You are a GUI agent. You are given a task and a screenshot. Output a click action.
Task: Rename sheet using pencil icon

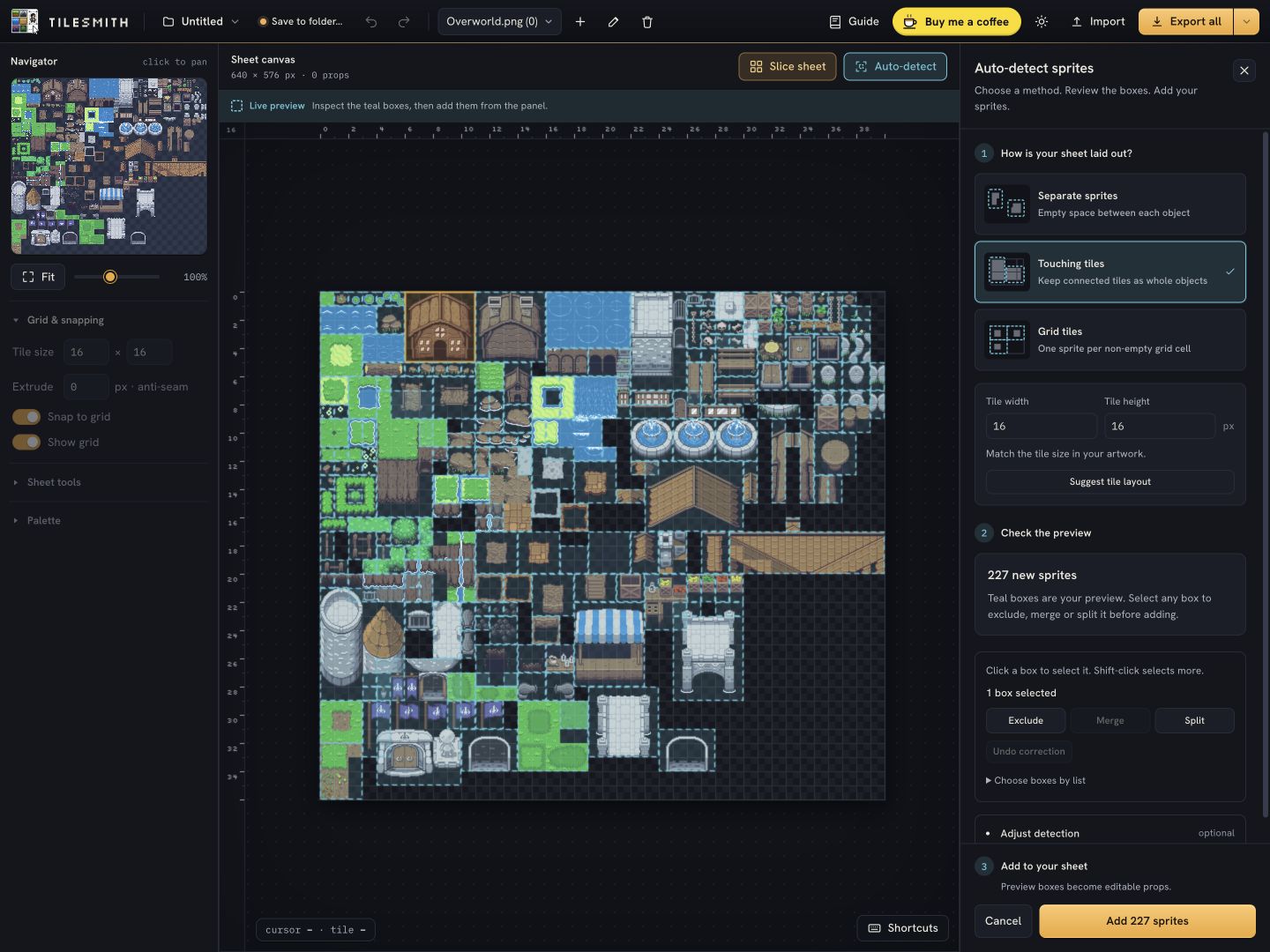(613, 21)
